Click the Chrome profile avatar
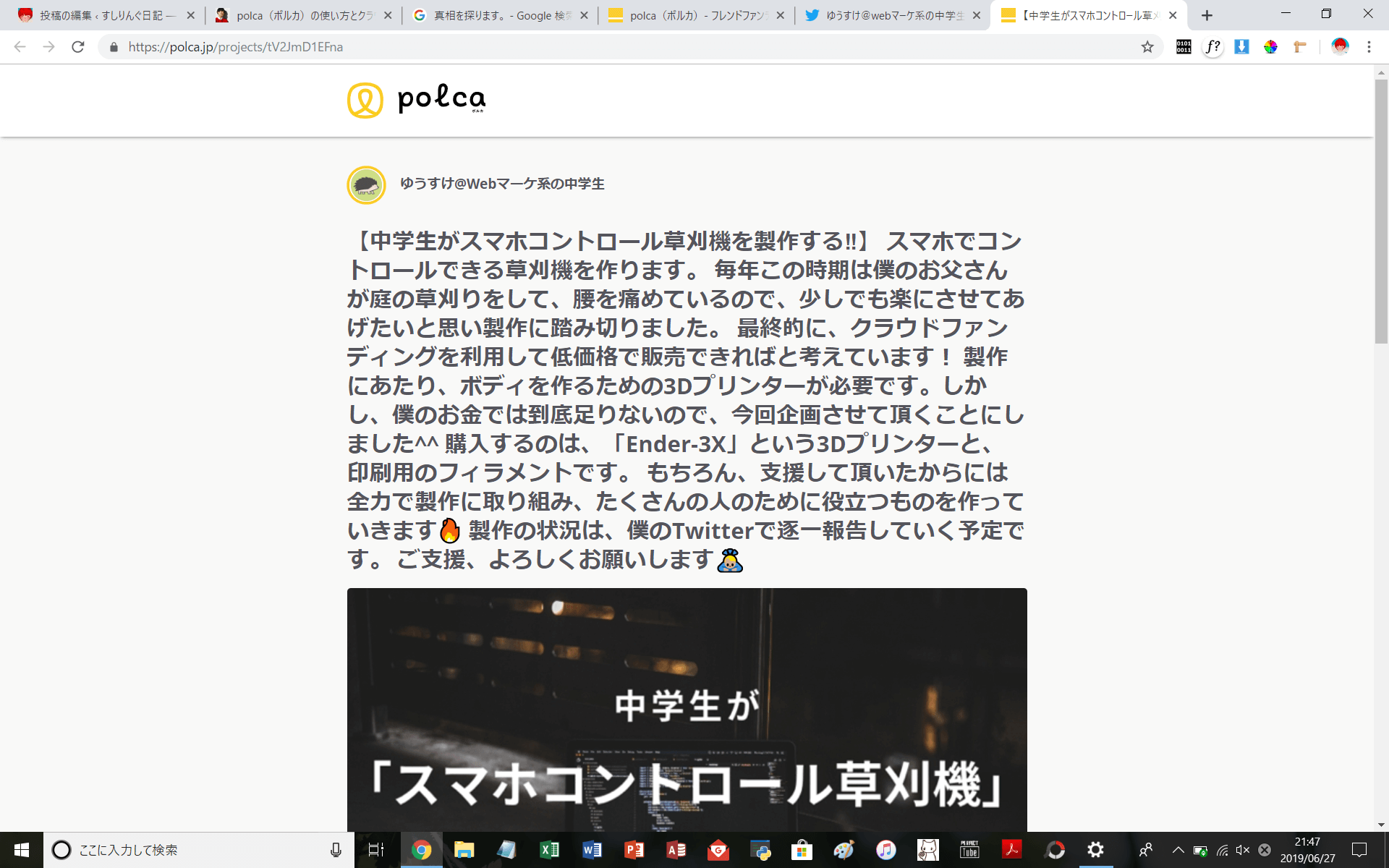 pyautogui.click(x=1340, y=47)
